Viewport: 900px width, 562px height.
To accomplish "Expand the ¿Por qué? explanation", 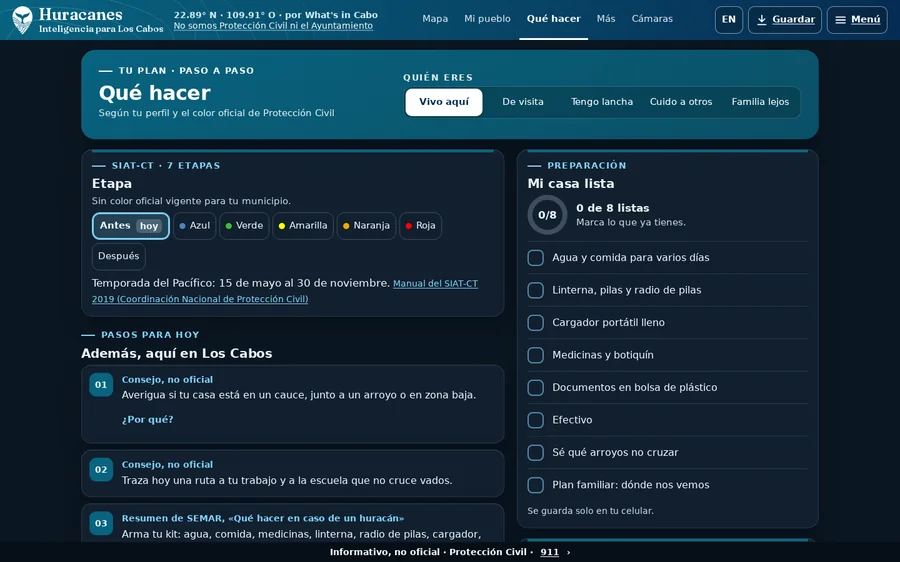I will (x=148, y=420).
